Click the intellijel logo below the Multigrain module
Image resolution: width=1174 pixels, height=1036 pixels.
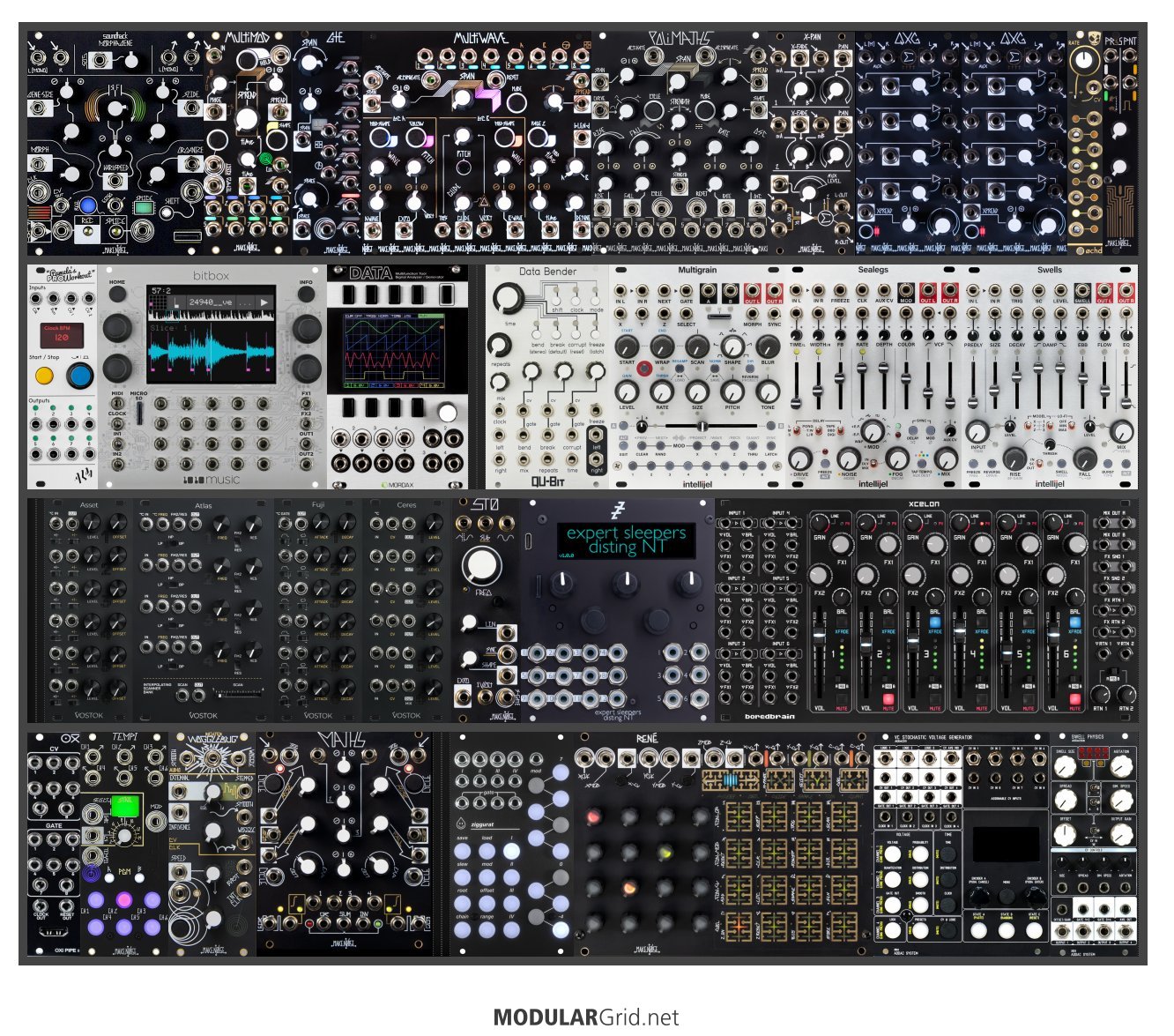point(697,483)
